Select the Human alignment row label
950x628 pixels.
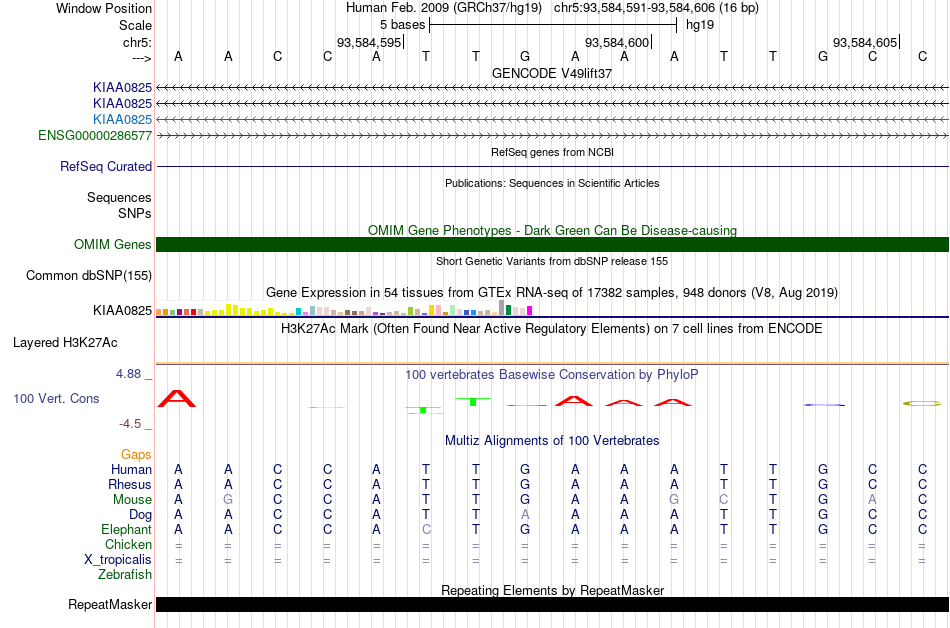(x=131, y=470)
